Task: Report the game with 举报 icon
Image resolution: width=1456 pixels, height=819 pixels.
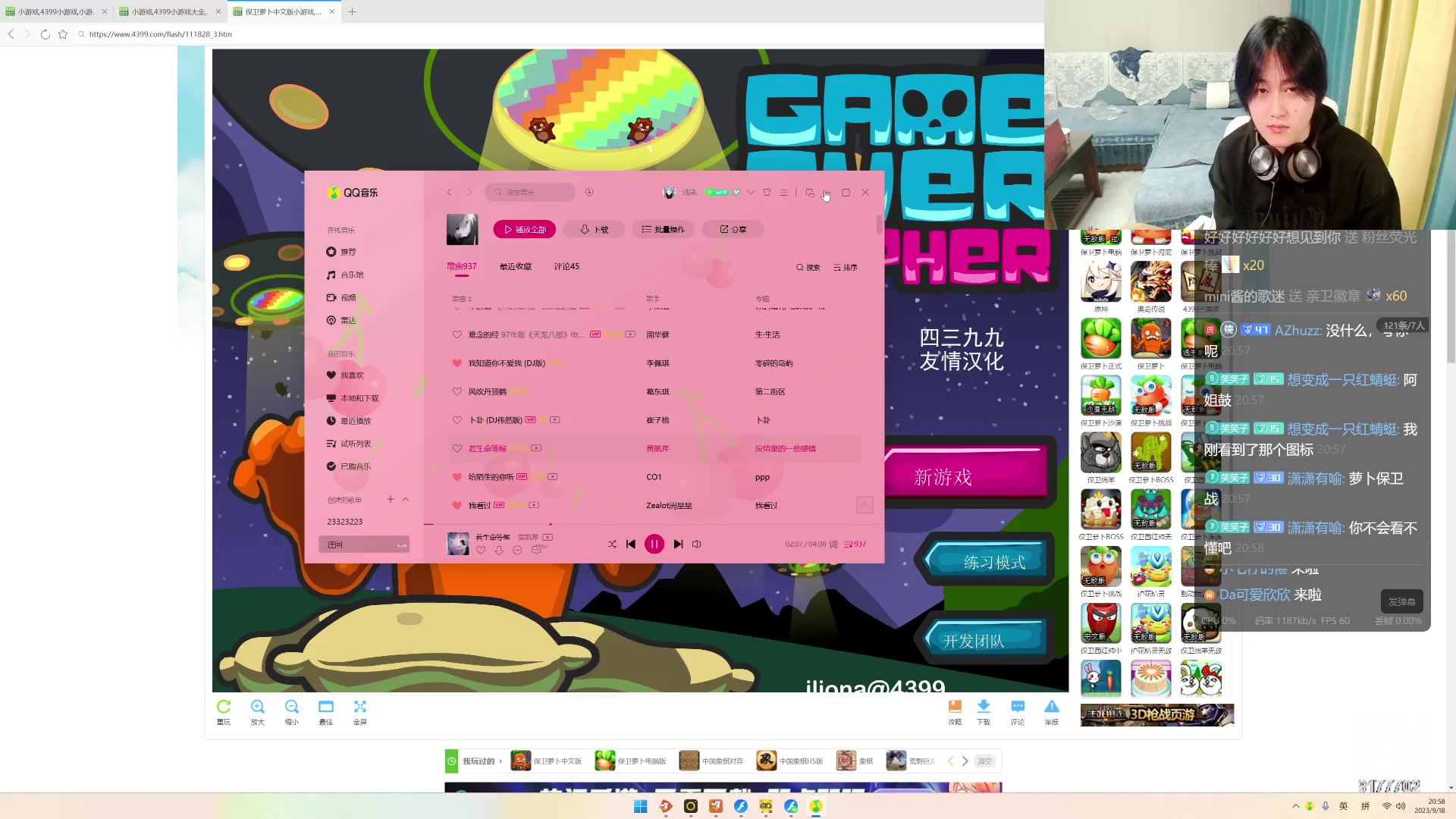Action: tap(1052, 711)
